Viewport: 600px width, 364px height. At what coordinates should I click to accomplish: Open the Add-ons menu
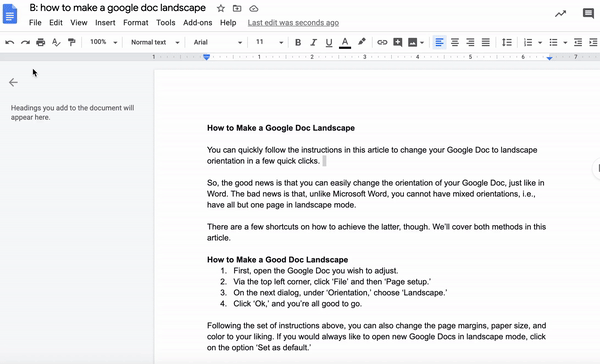tap(197, 23)
